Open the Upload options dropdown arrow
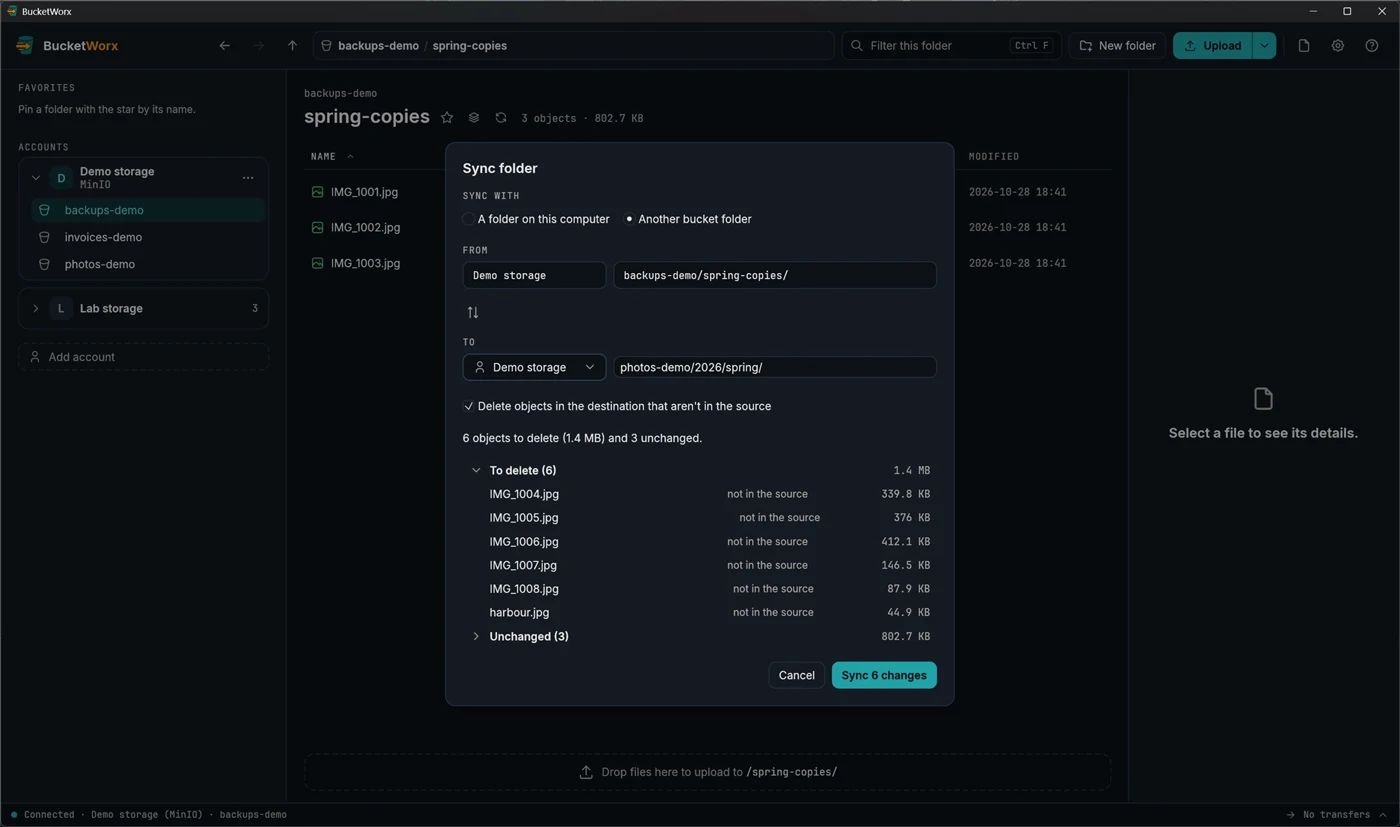1400x827 pixels. coord(1264,46)
